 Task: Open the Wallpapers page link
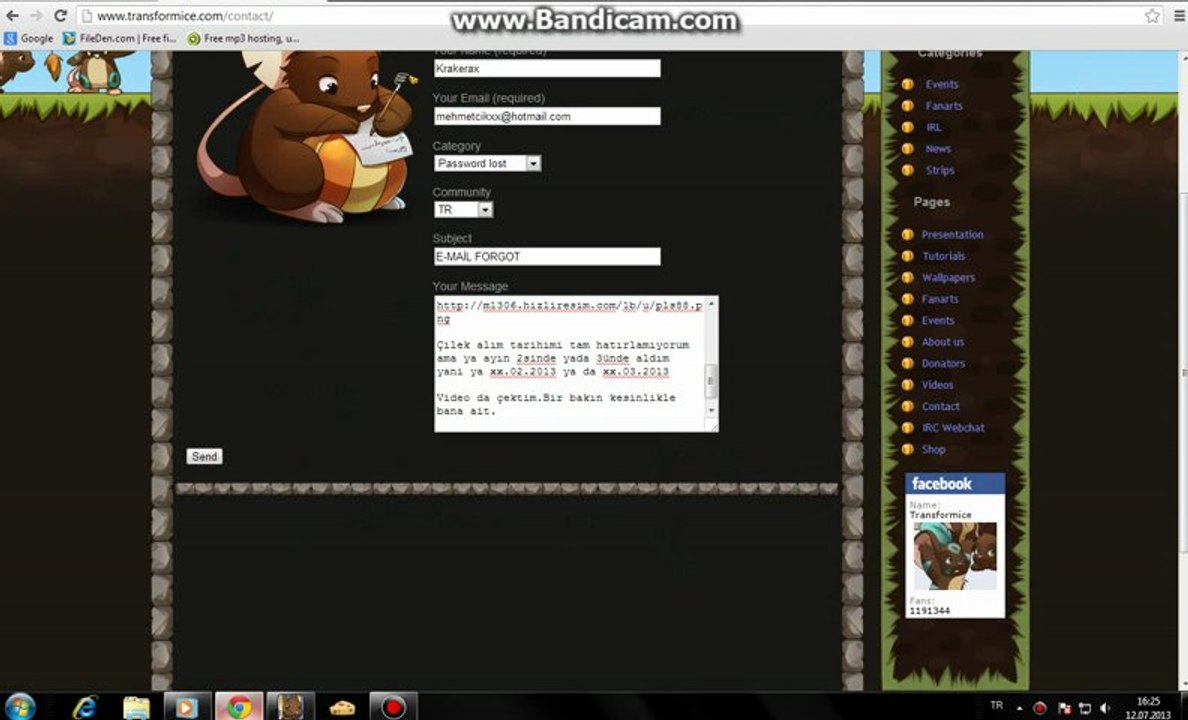948,277
